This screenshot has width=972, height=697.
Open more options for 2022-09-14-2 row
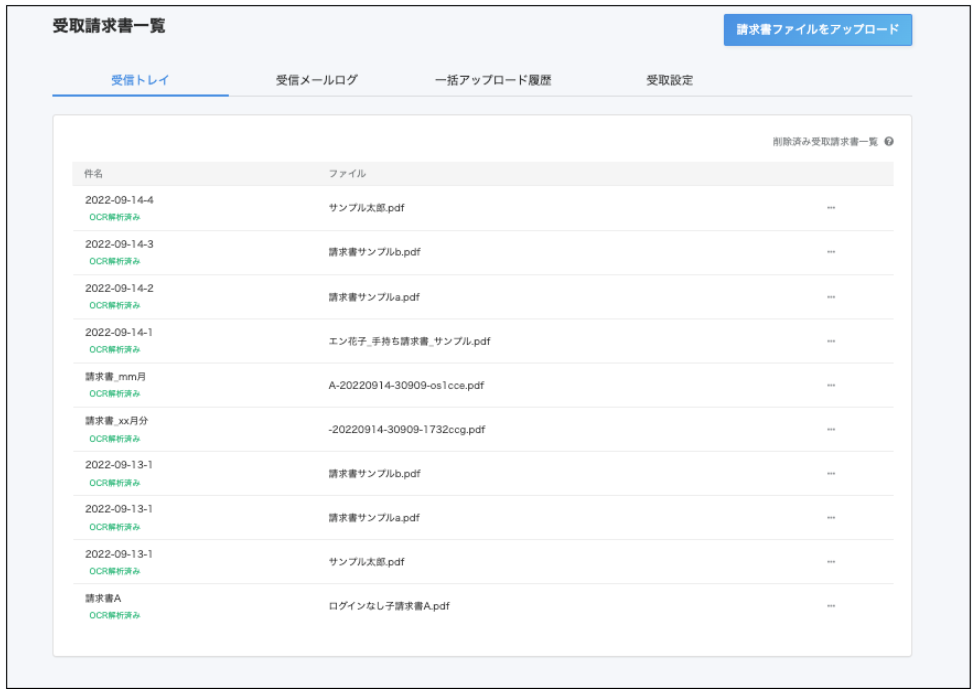click(831, 297)
